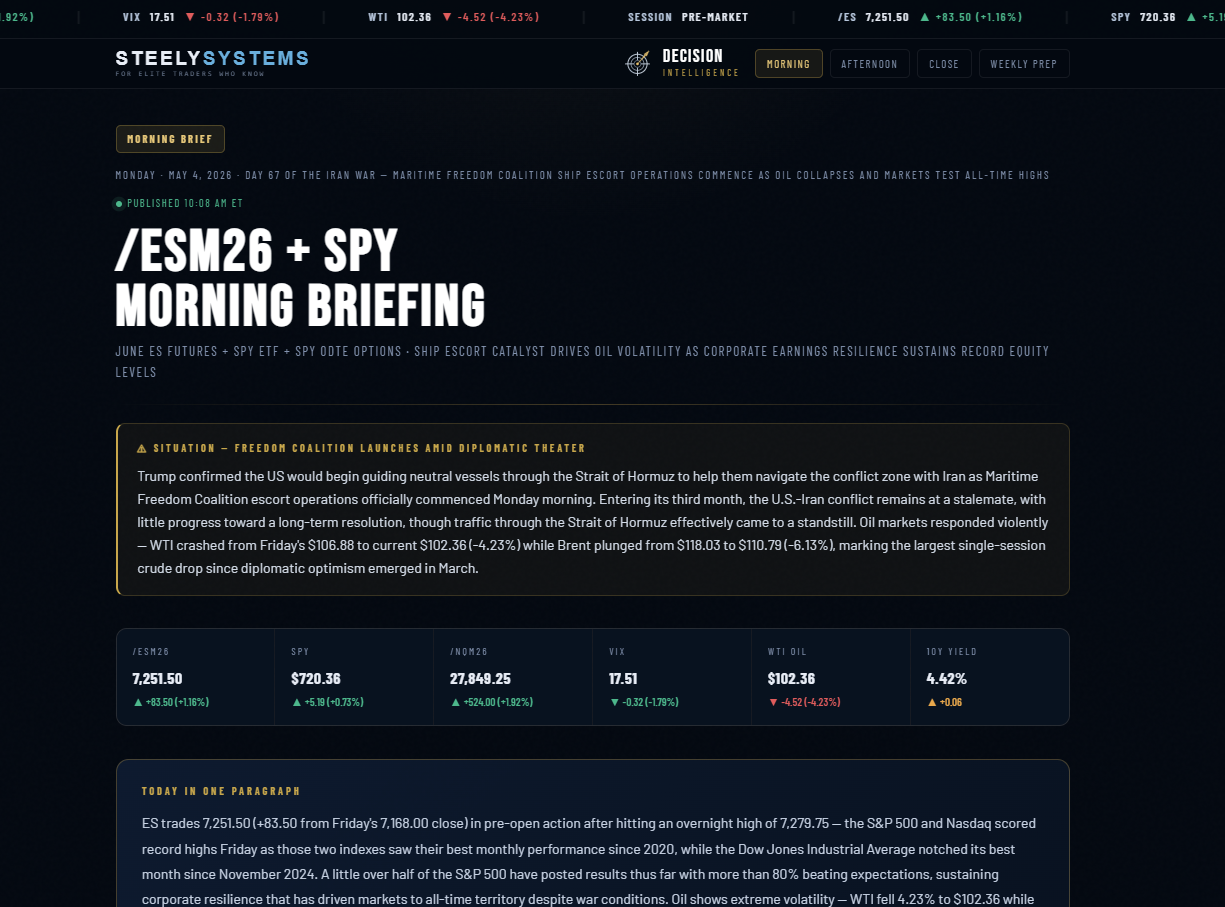
Task: Click the green published status dot
Action: [x=119, y=204]
